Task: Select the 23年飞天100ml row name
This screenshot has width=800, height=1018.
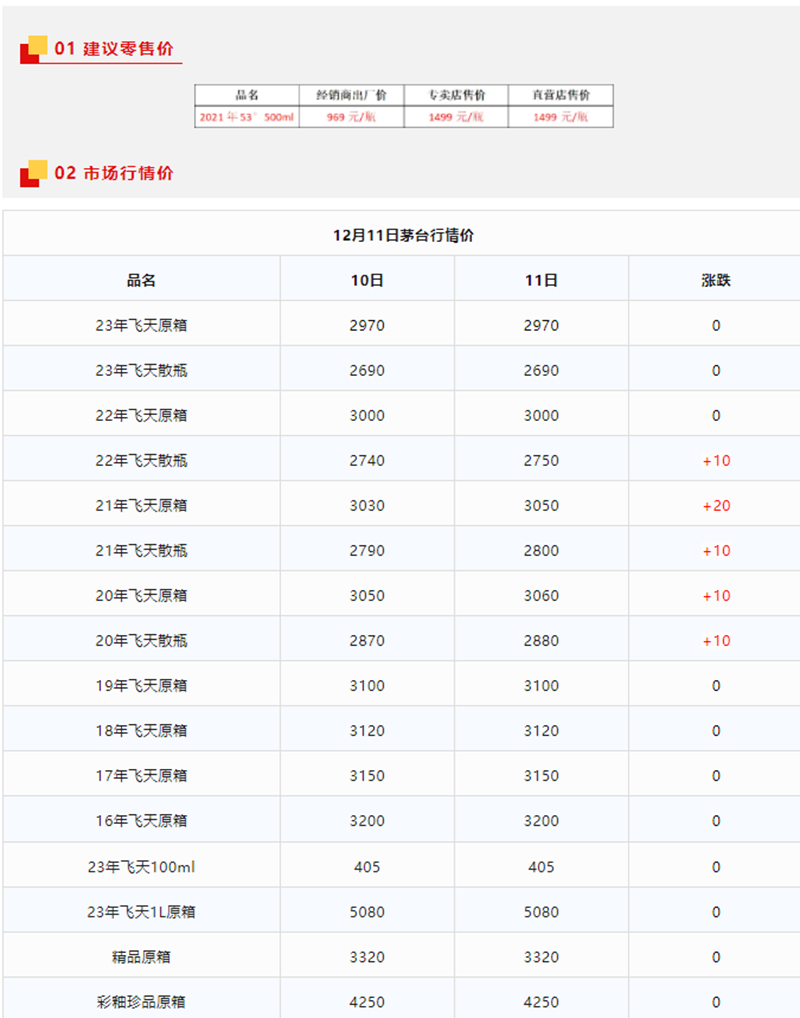Action: coord(141,867)
